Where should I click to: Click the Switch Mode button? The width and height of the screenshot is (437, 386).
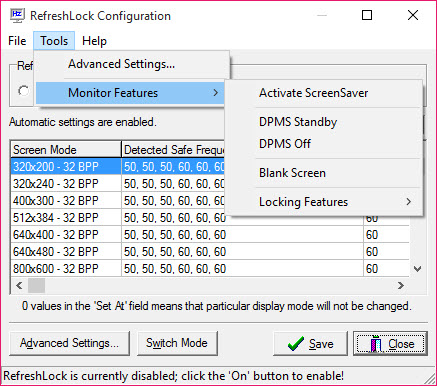point(177,343)
